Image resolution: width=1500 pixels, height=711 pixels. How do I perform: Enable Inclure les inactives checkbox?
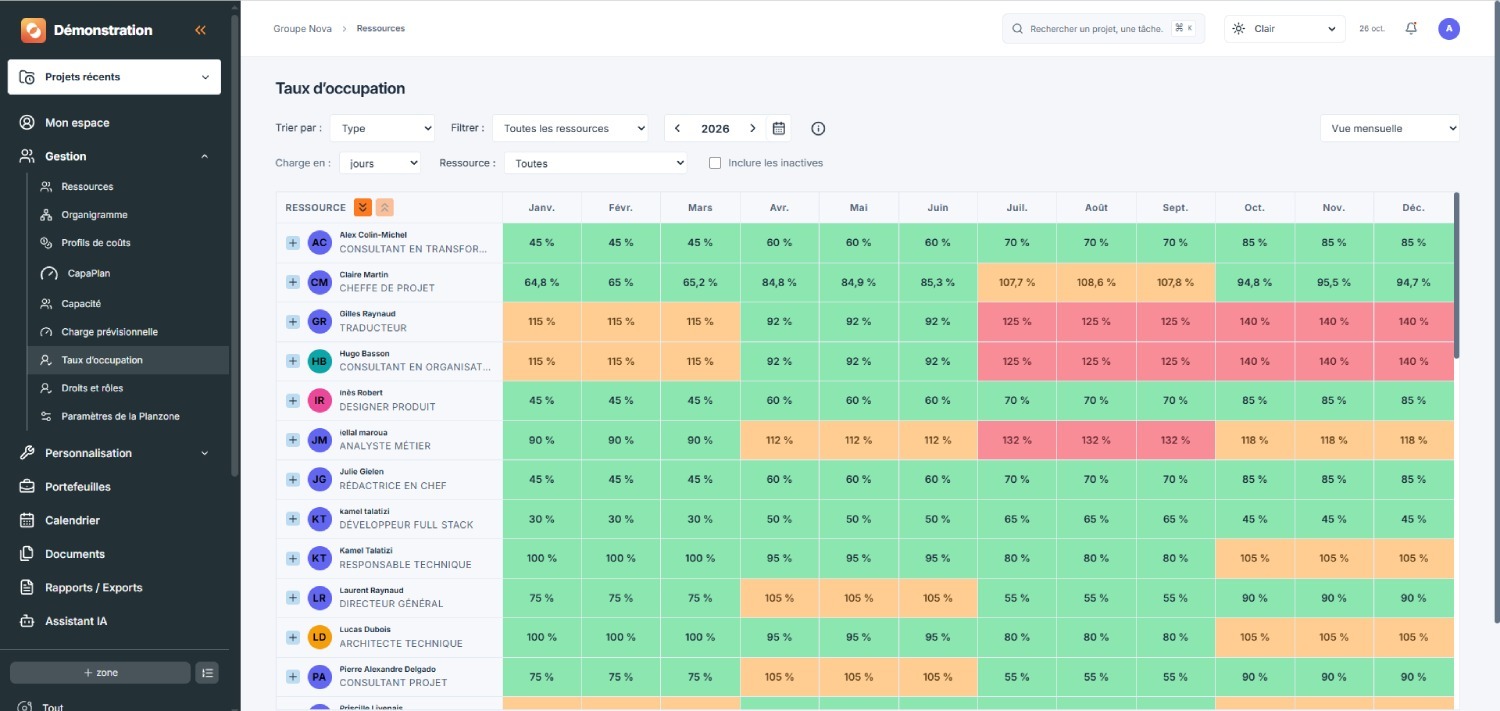pyautogui.click(x=715, y=163)
